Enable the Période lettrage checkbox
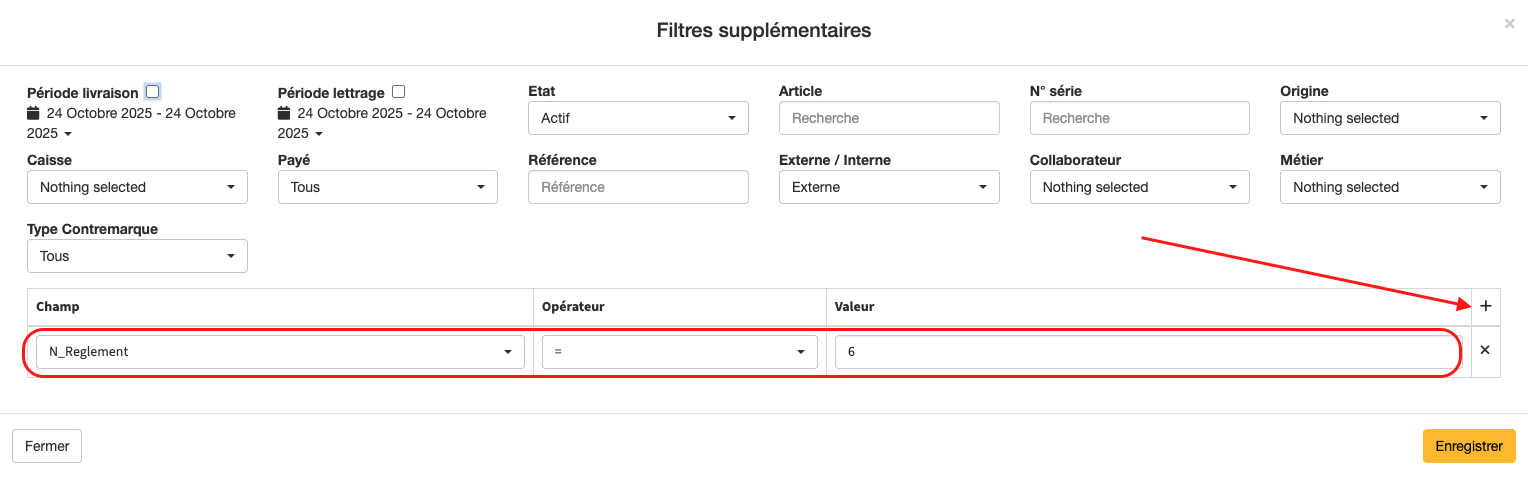This screenshot has height=477, width=1528. 399,91
